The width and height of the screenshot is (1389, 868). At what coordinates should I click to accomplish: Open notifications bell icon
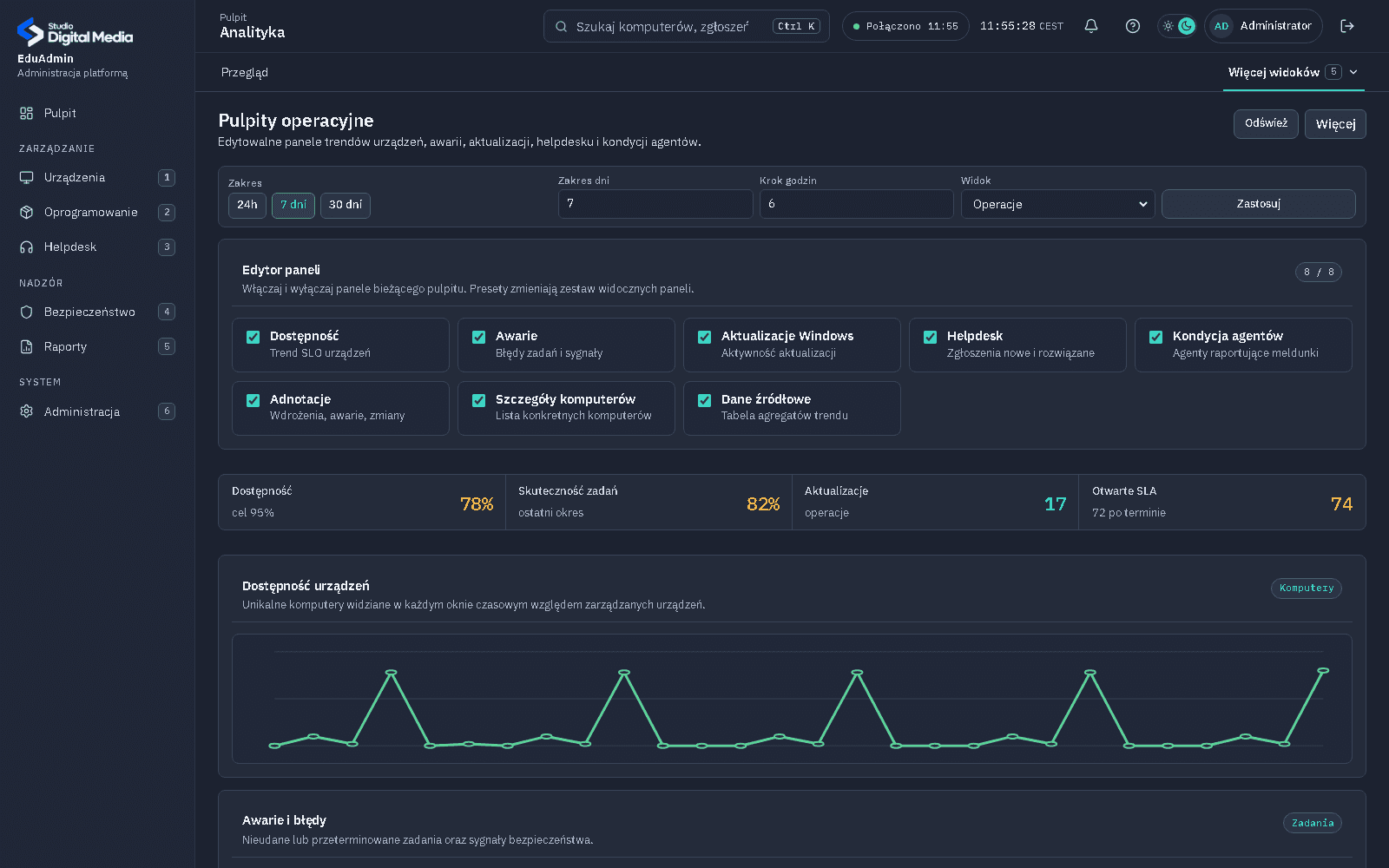pos(1091,26)
